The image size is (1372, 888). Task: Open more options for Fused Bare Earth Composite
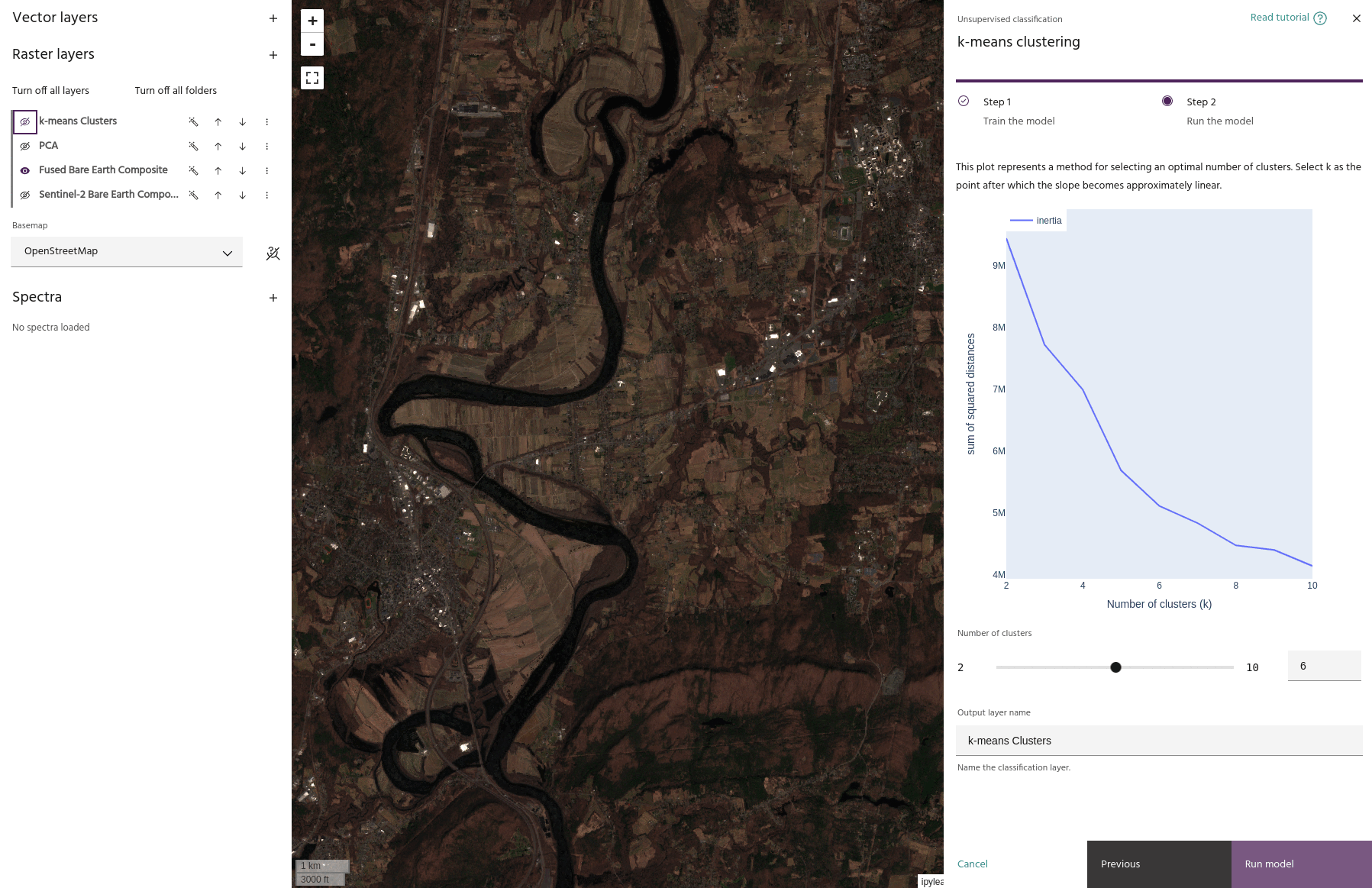click(267, 170)
